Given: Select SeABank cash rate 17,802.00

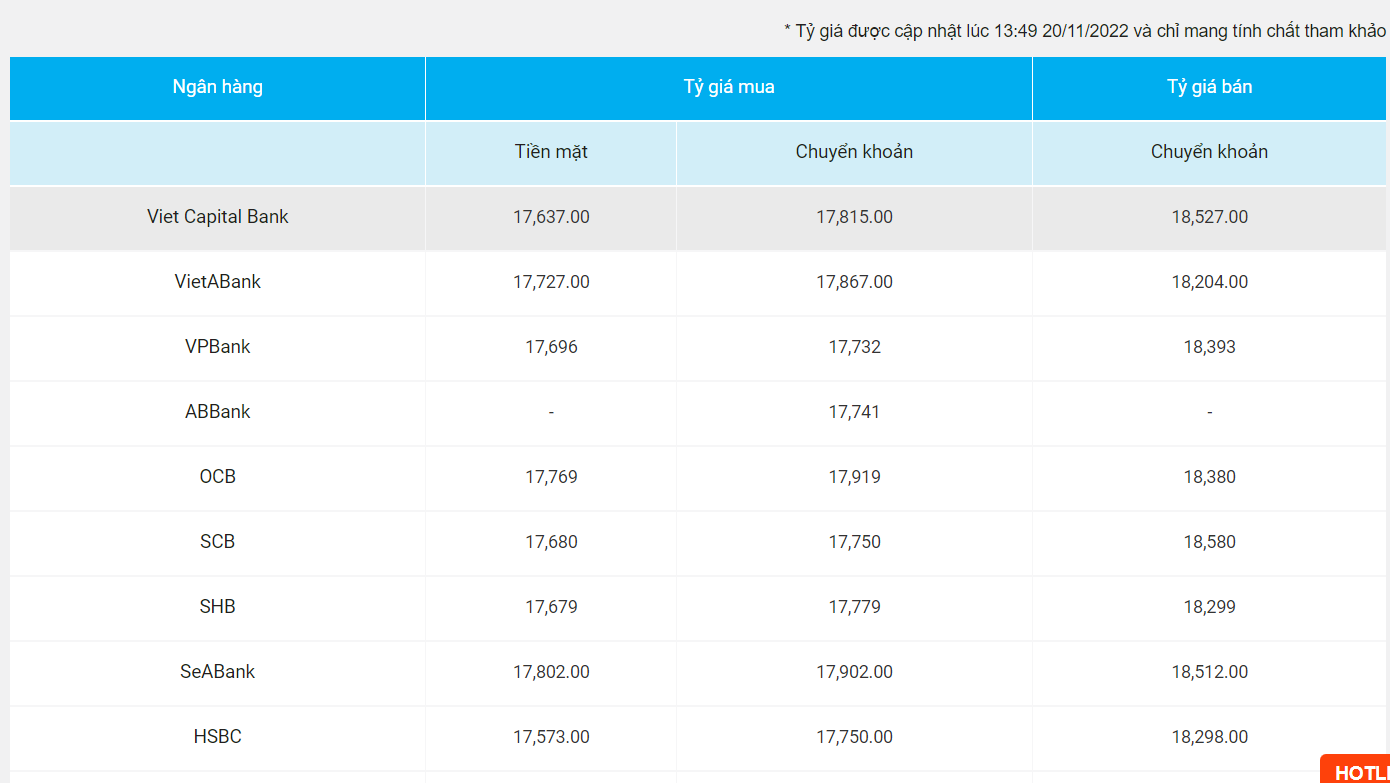Looking at the screenshot, I should (551, 672).
